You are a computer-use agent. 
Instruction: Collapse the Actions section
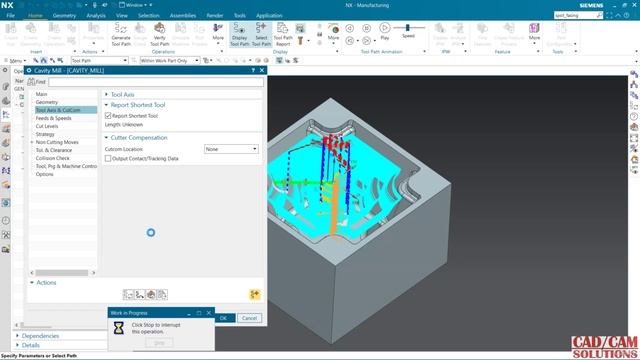(x=32, y=282)
